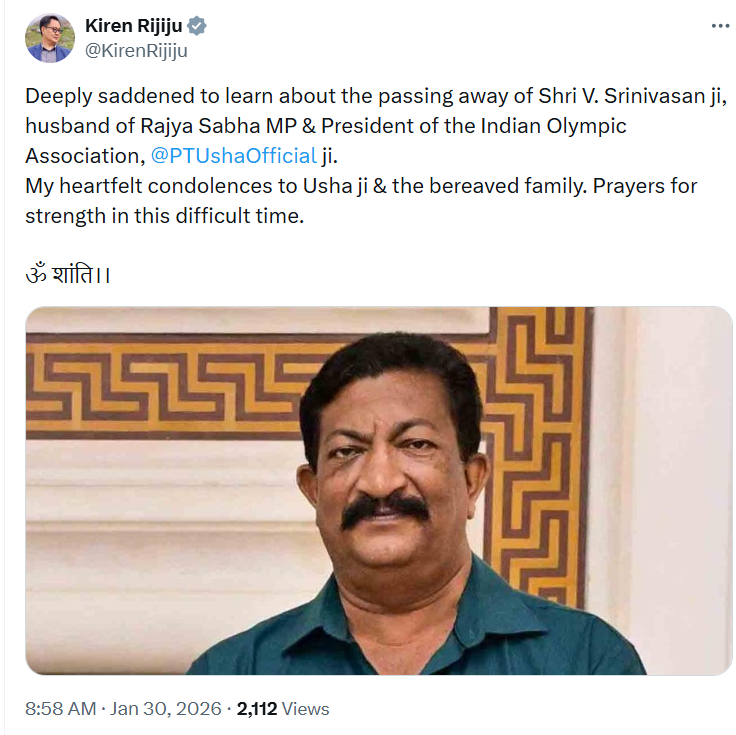Click the blue verified badge icon
The image size is (736, 735).
tap(198, 27)
